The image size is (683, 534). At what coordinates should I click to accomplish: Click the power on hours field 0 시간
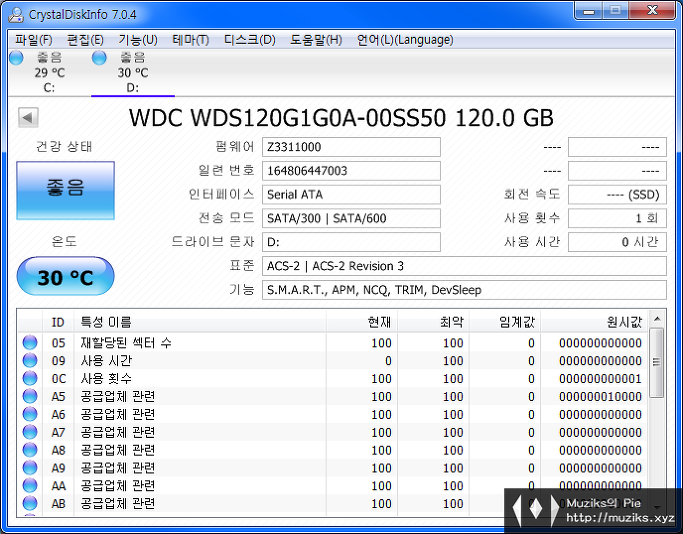(617, 242)
